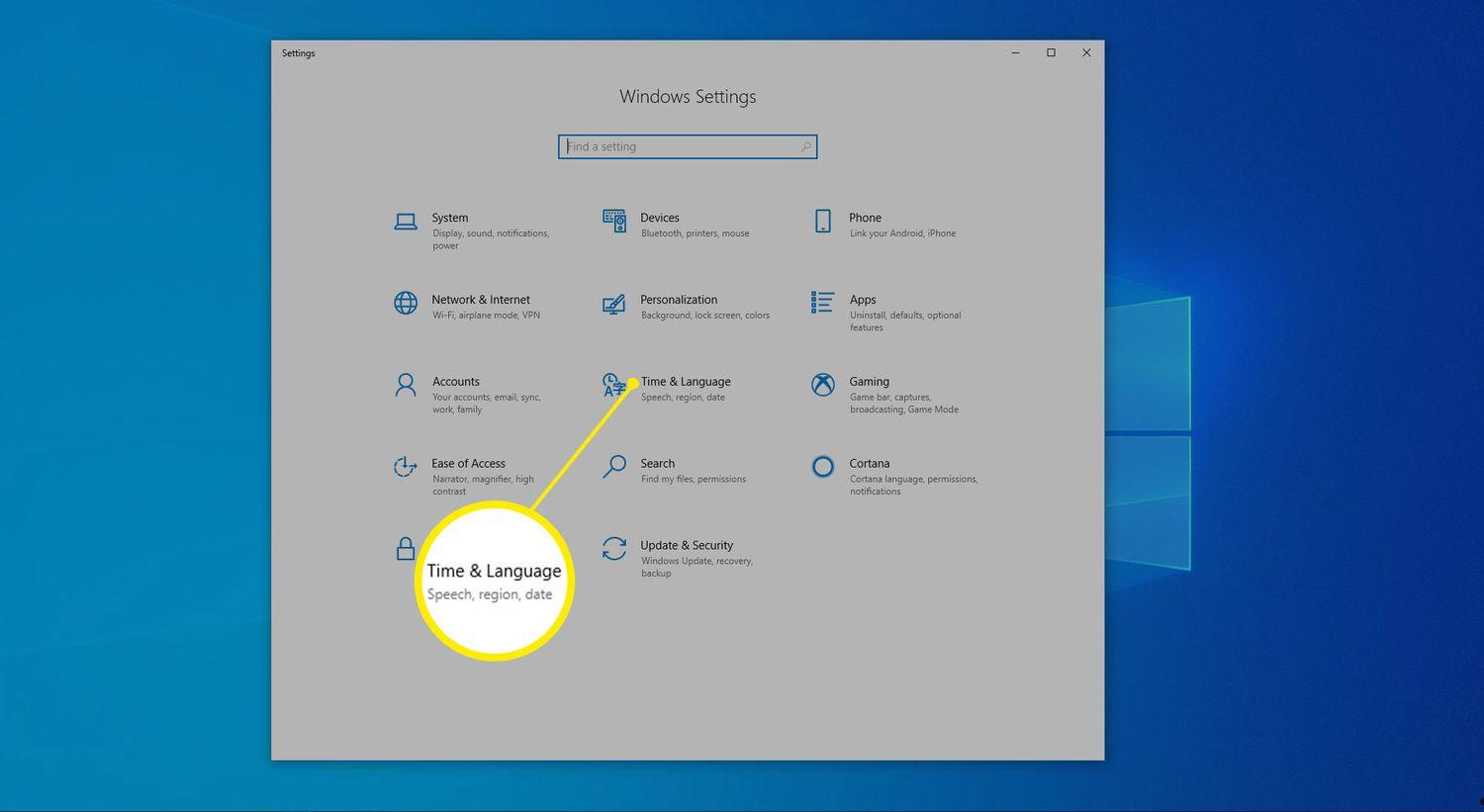The image size is (1484, 812).
Task: Click 'Narrator, magnifier, high contrast' description
Action: 483,486
